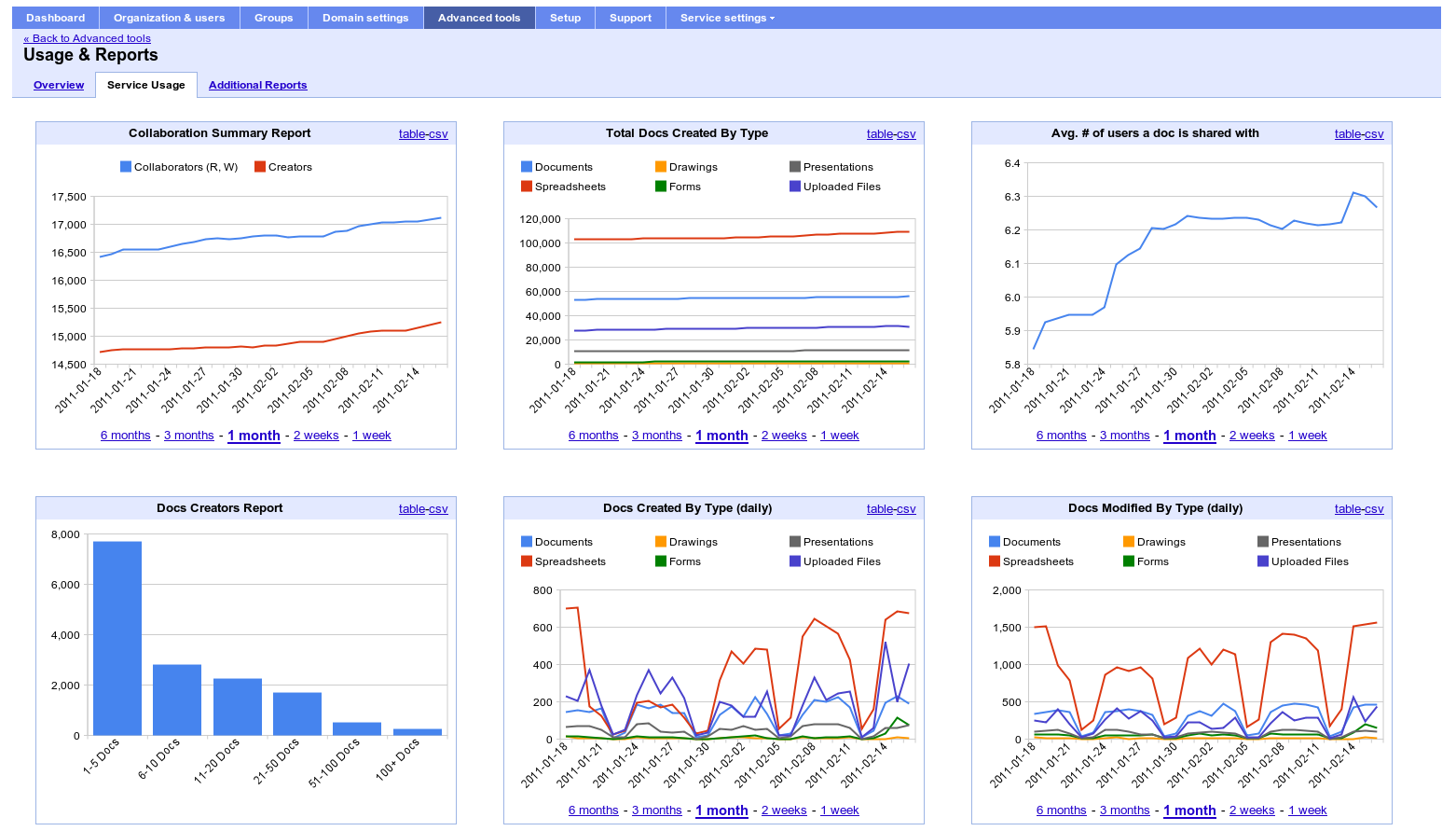The width and height of the screenshot is (1456, 831).
Task: Select 2 weeks range for Avg users shared chart
Action: tap(1252, 436)
